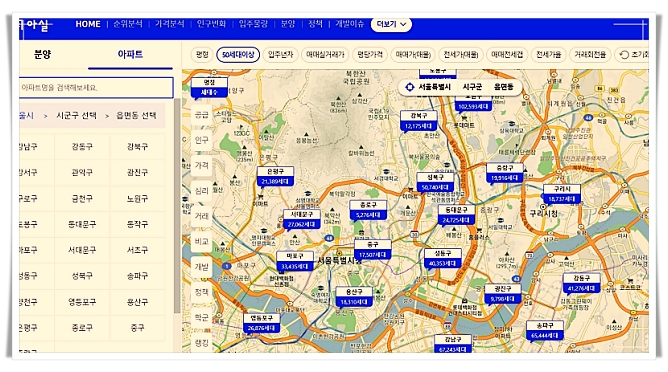Focus the apartment name search field
Image resolution: width=668 pixels, height=372 pixels.
pos(96,88)
